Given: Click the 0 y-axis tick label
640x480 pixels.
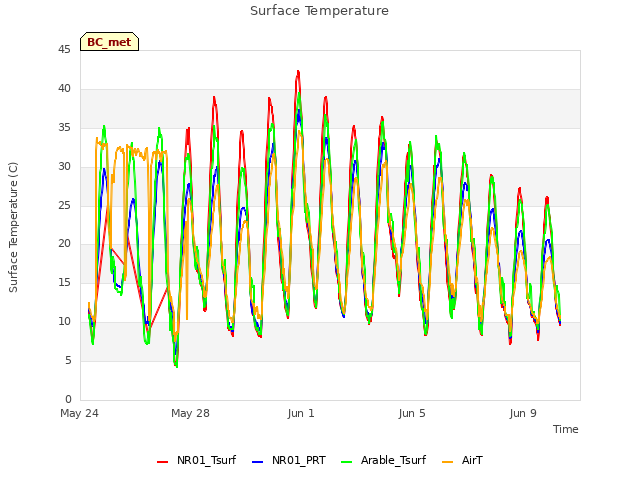Looking at the screenshot, I should [x=68, y=399].
